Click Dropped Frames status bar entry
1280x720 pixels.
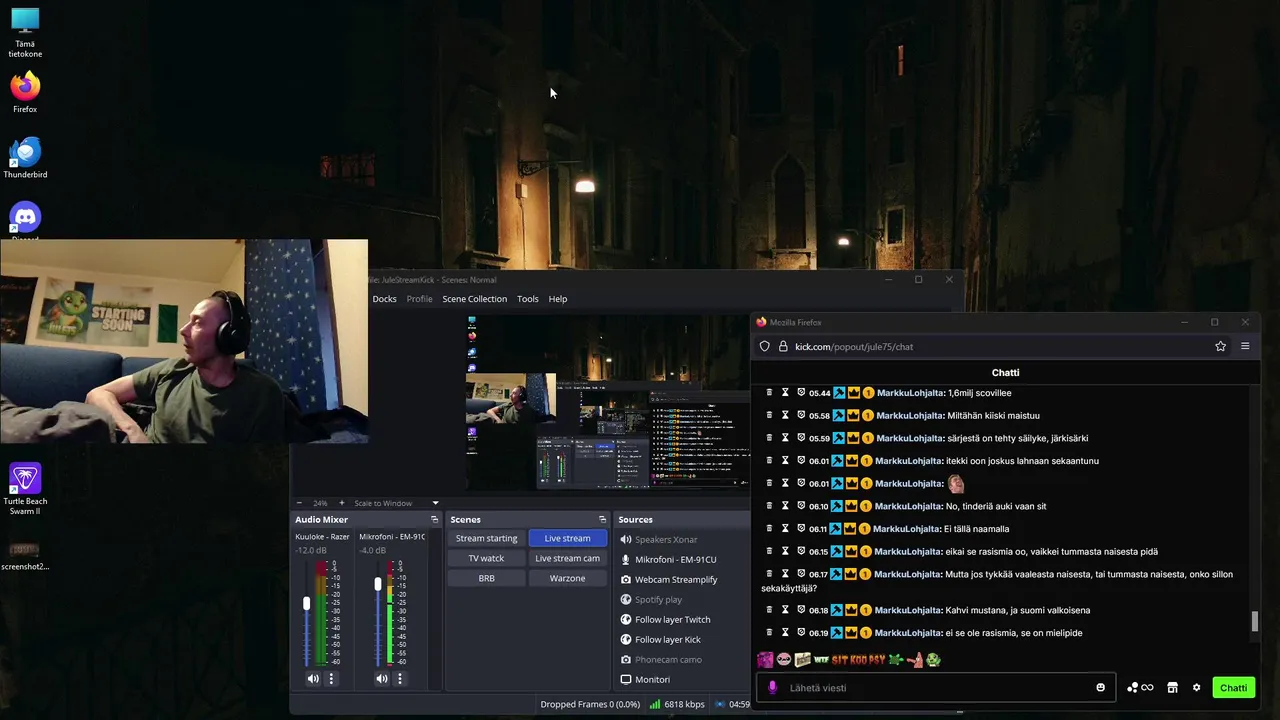(590, 704)
